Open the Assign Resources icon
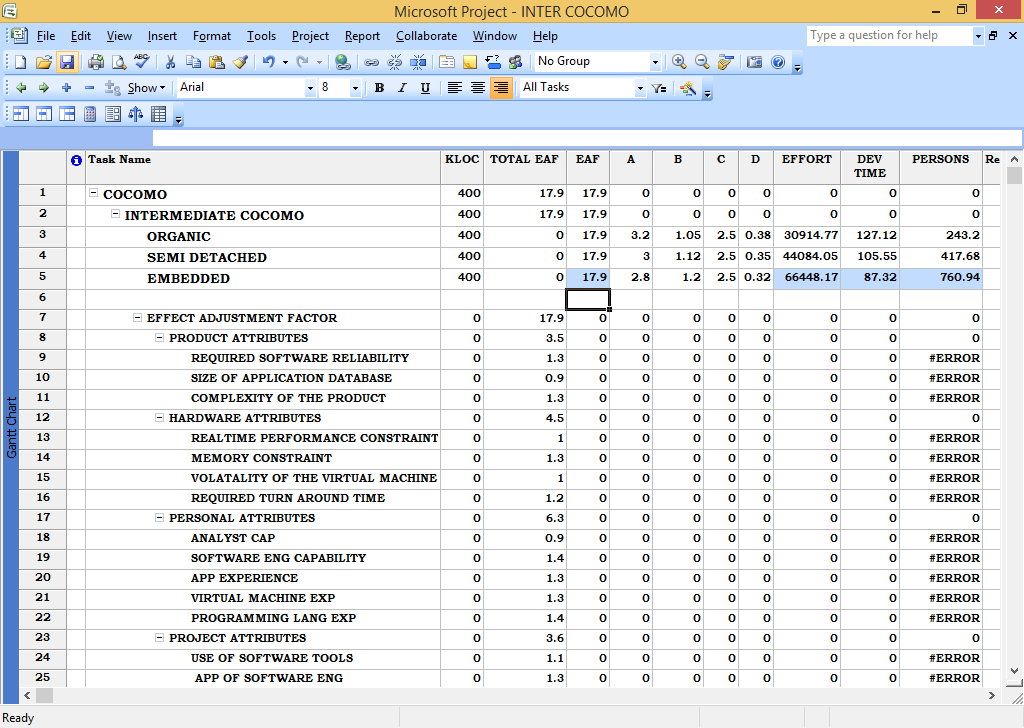The width and height of the screenshot is (1024, 728). click(516, 61)
